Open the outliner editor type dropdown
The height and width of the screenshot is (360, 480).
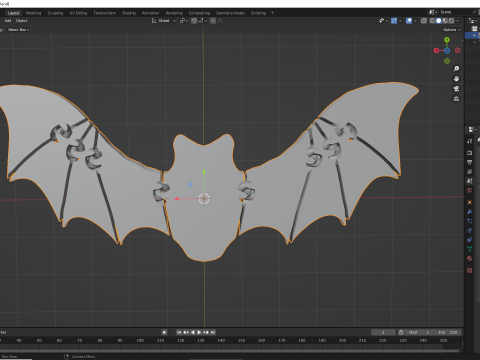[473, 21]
